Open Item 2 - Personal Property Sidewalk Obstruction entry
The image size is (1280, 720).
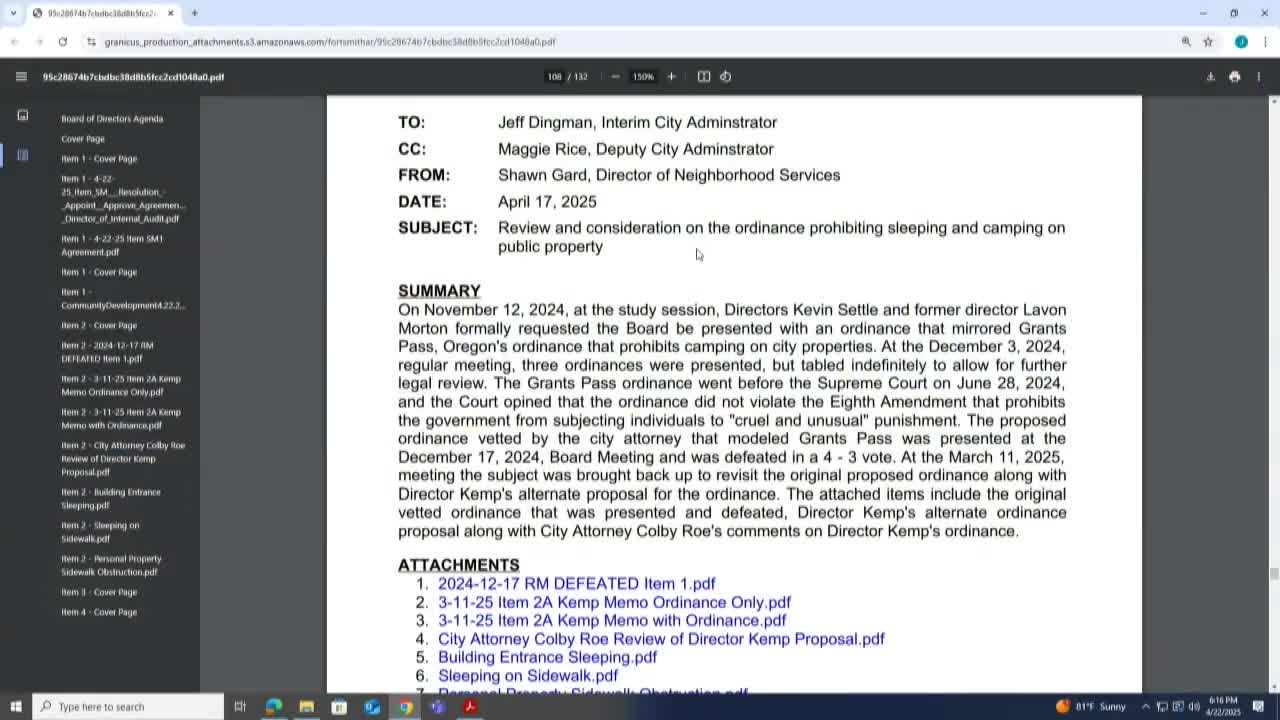tap(111, 566)
